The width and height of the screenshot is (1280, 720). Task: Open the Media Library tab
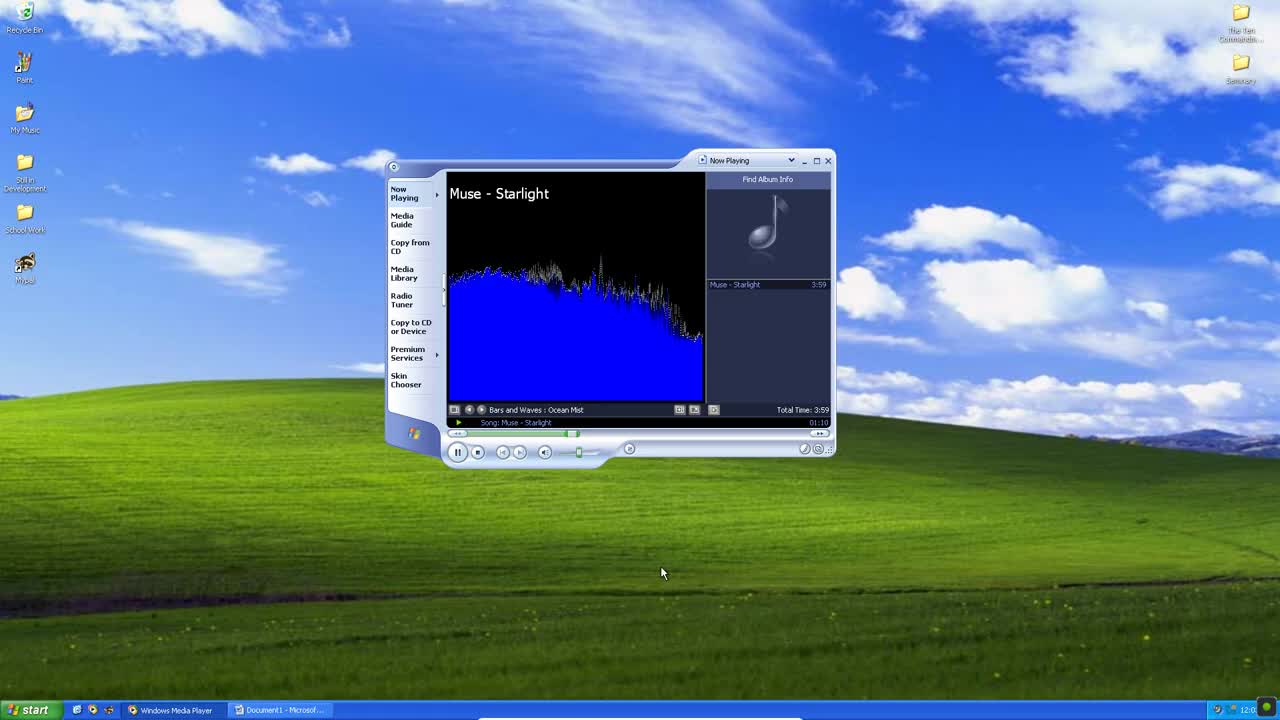pos(404,273)
